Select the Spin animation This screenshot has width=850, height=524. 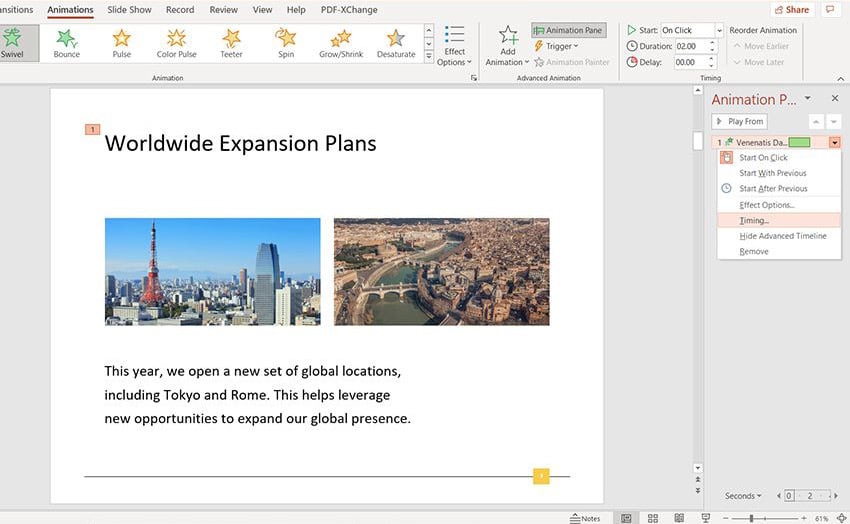coord(286,41)
